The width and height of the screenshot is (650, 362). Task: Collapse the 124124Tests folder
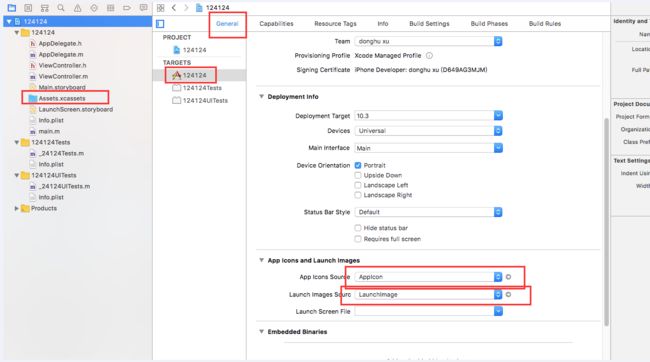[17, 142]
